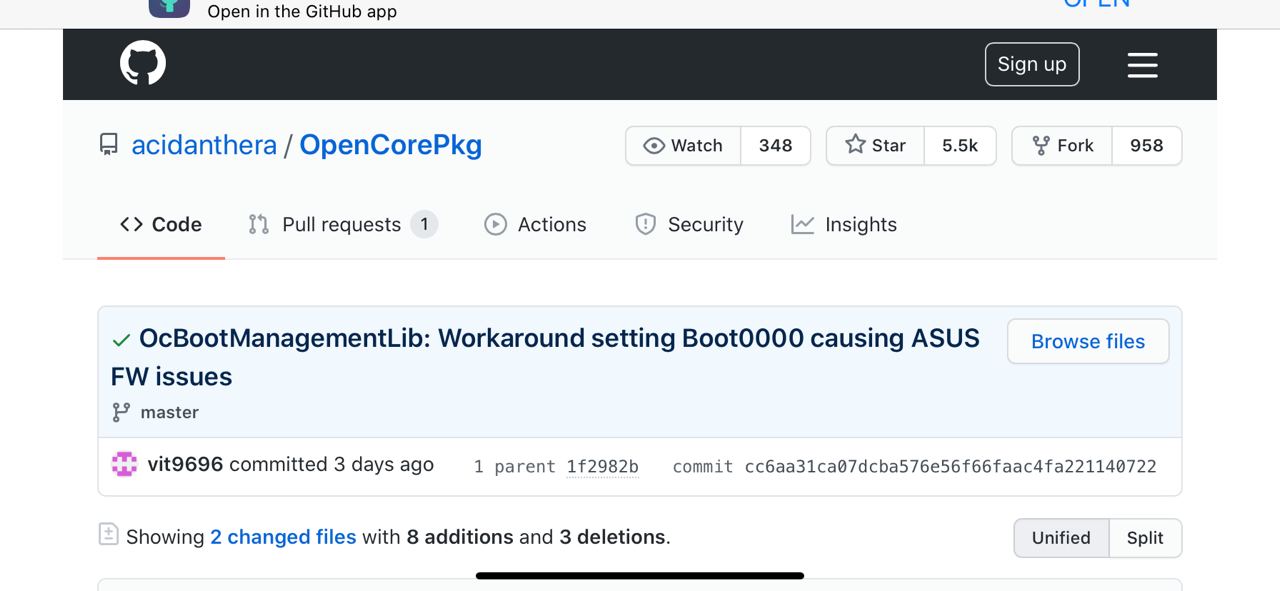This screenshot has height=591, width=1280.
Task: View the 958 forks count
Action: [x=1147, y=146]
